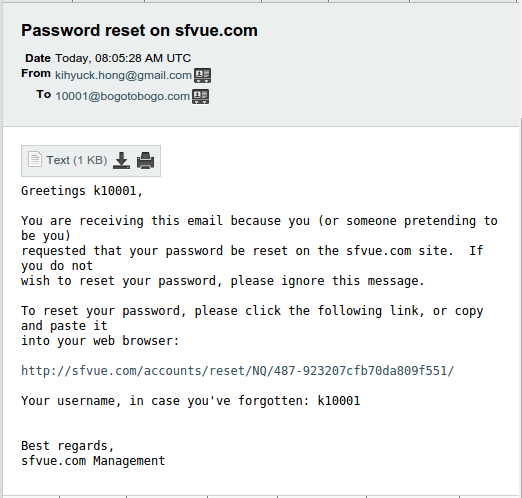The image size is (522, 498).
Task: Open the 10001@bogotobogo.com recipient link
Action: click(122, 96)
